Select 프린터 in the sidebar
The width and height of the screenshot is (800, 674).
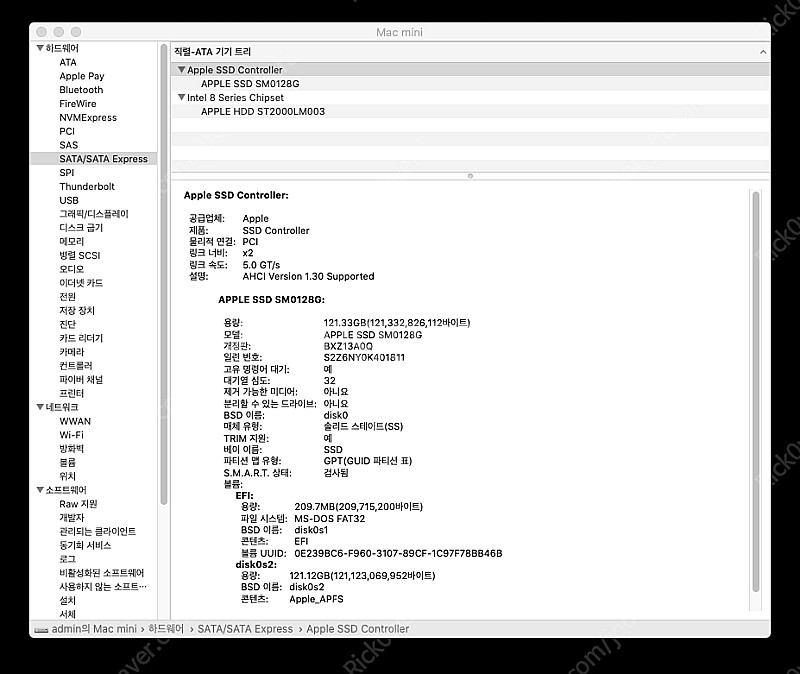[71, 393]
